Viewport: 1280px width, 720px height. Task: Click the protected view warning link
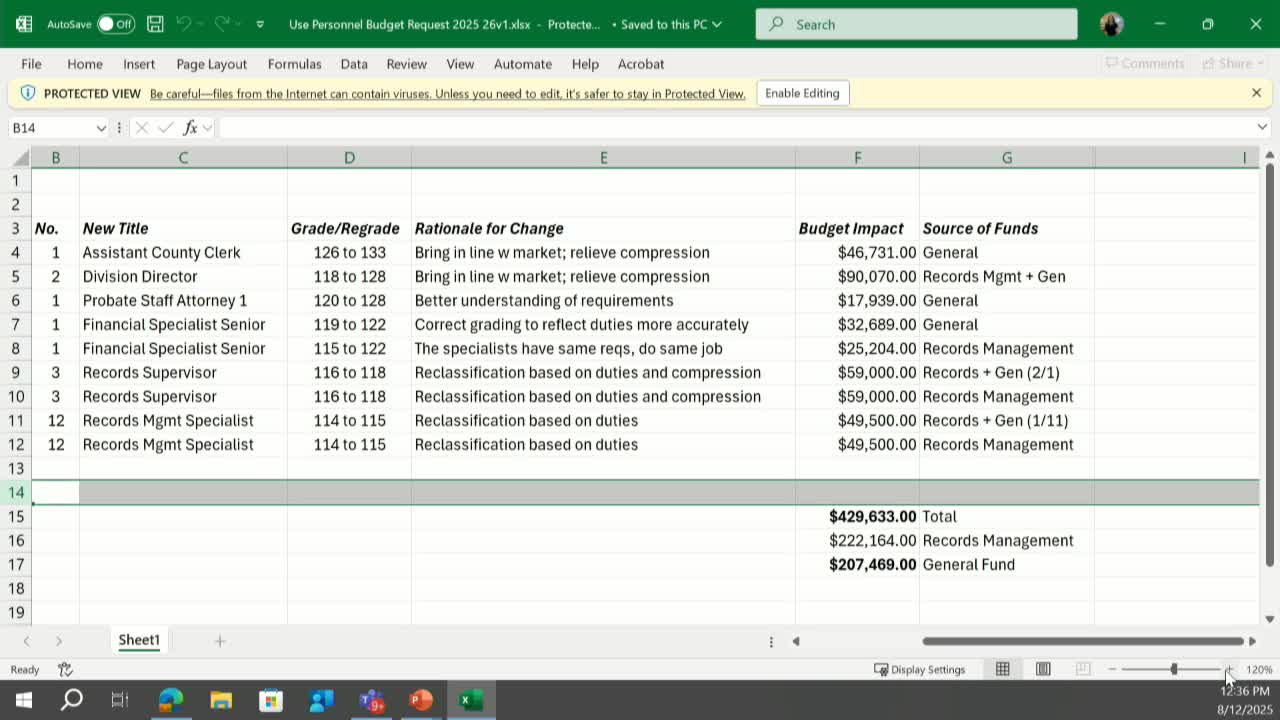click(447, 94)
